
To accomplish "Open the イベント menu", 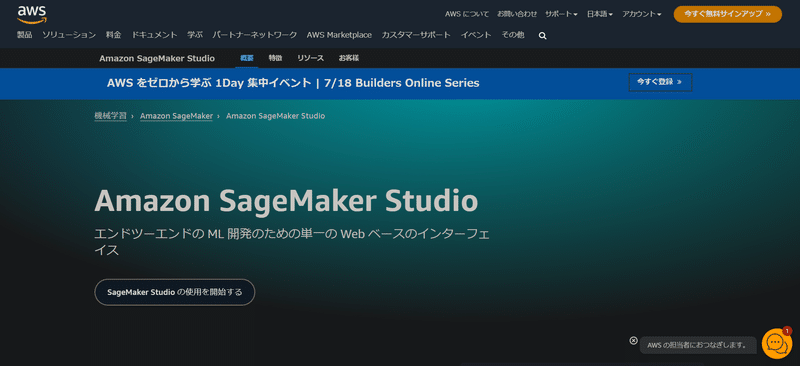I will [x=476, y=35].
